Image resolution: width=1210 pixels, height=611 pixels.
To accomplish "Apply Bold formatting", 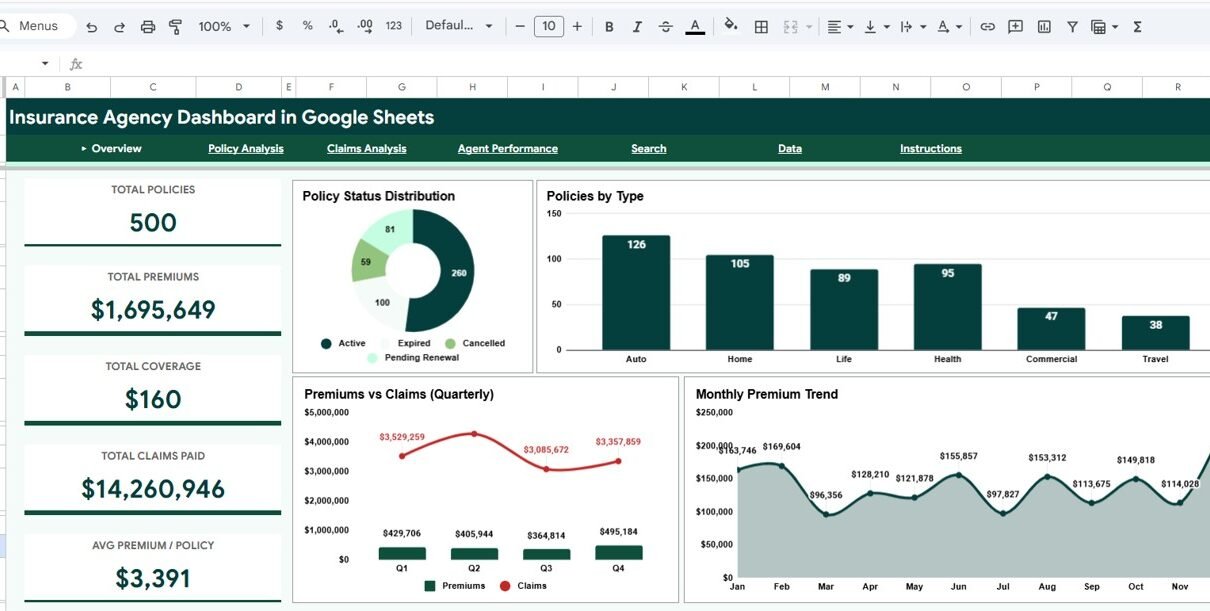I will pyautogui.click(x=609, y=27).
